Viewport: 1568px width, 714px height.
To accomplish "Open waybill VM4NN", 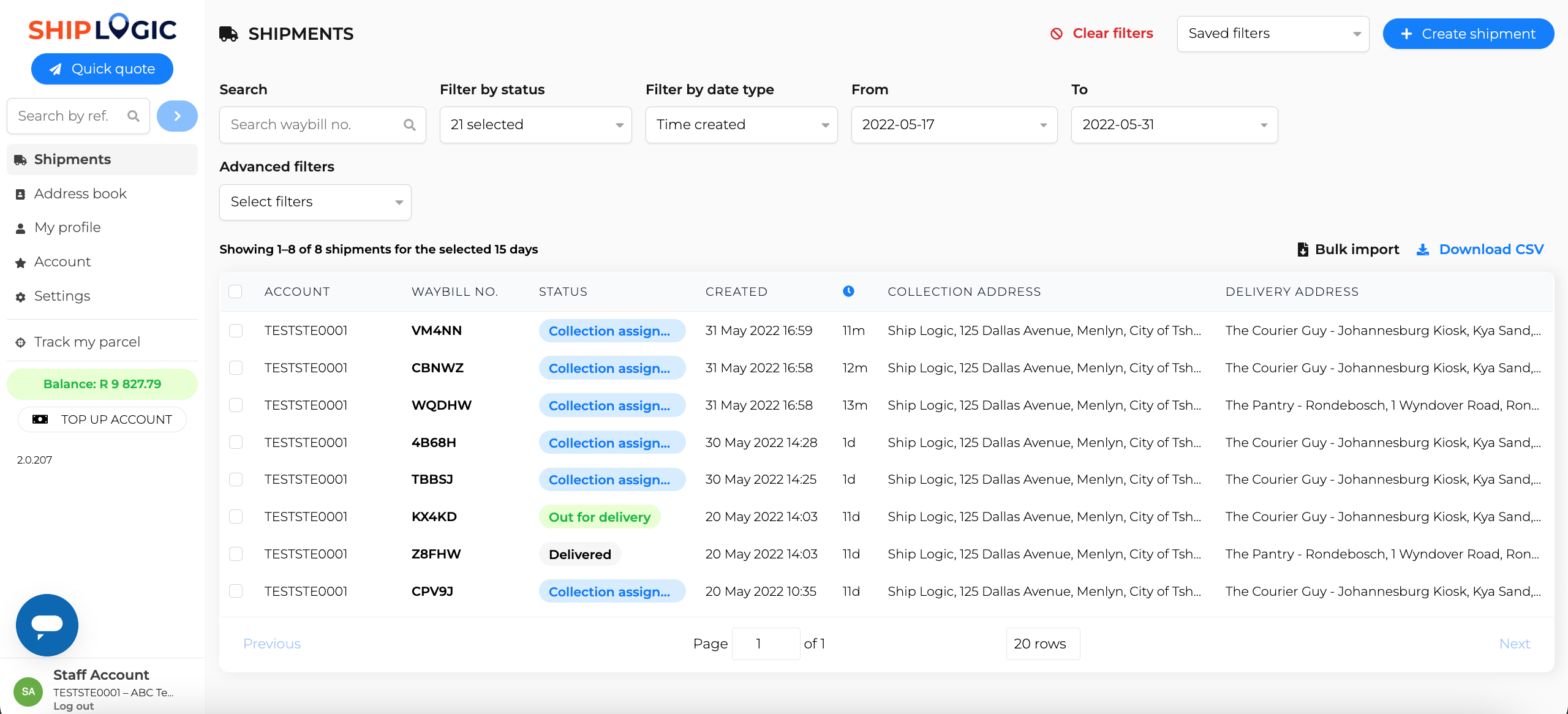I will point(437,331).
